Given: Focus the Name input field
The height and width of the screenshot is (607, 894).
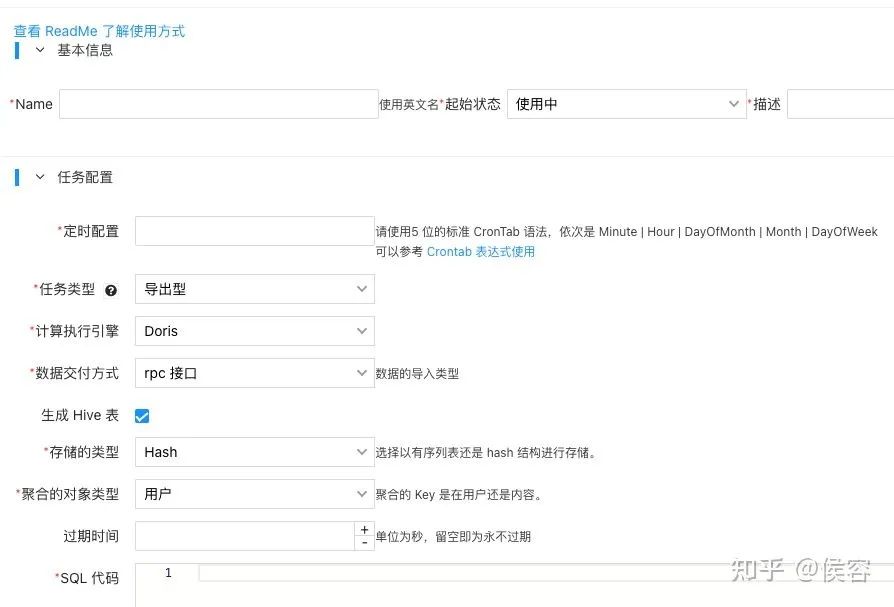Looking at the screenshot, I should (219, 104).
